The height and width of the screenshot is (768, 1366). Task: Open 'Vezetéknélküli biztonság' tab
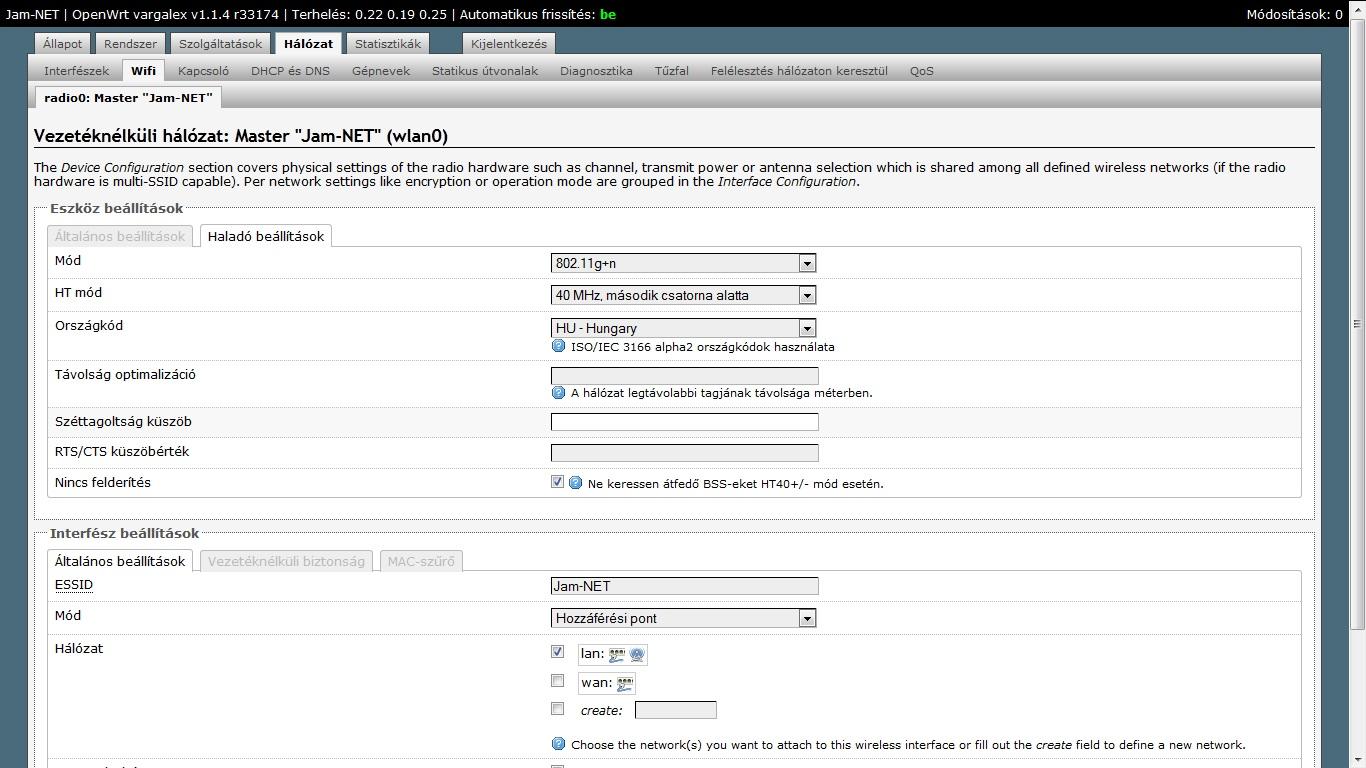pos(286,561)
